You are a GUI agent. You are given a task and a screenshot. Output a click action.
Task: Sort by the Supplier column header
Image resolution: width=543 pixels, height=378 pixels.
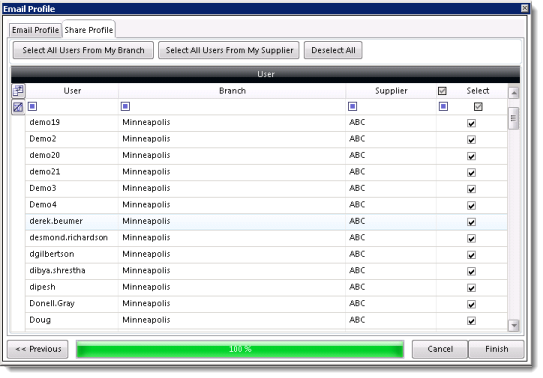pyautogui.click(x=391, y=91)
